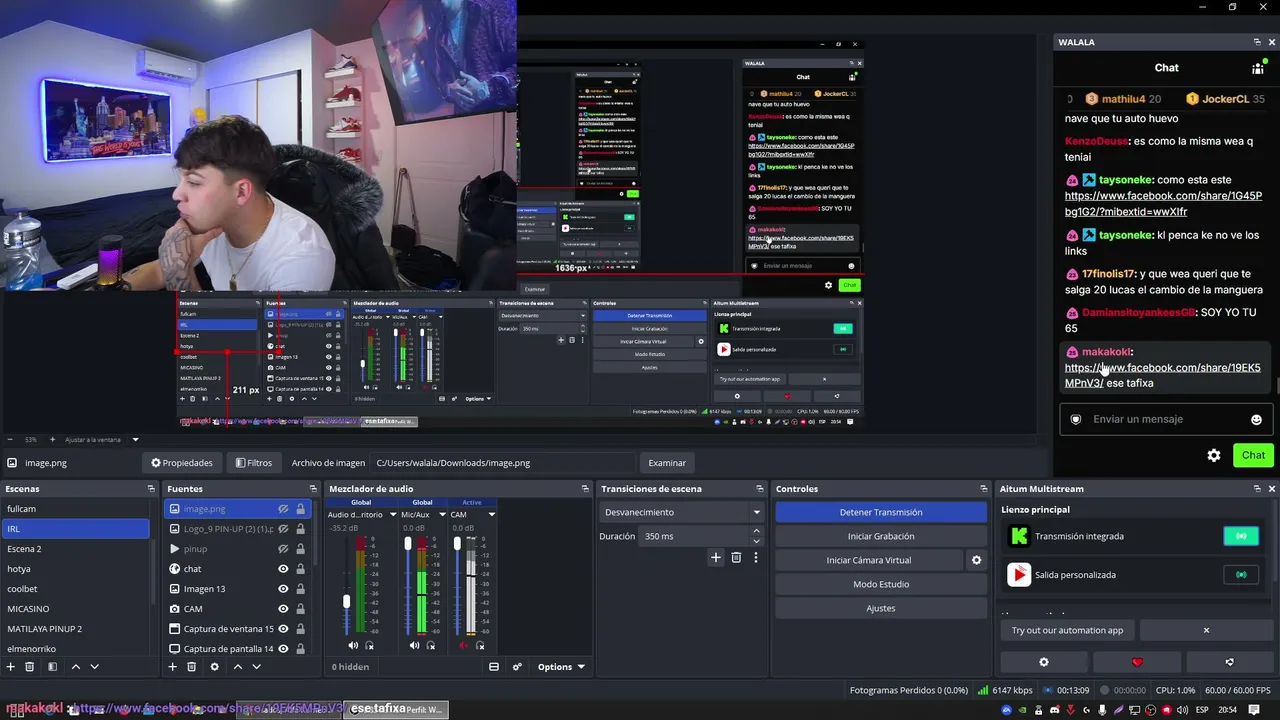Unlock the chat source
The height and width of the screenshot is (720, 1280).
click(300, 569)
